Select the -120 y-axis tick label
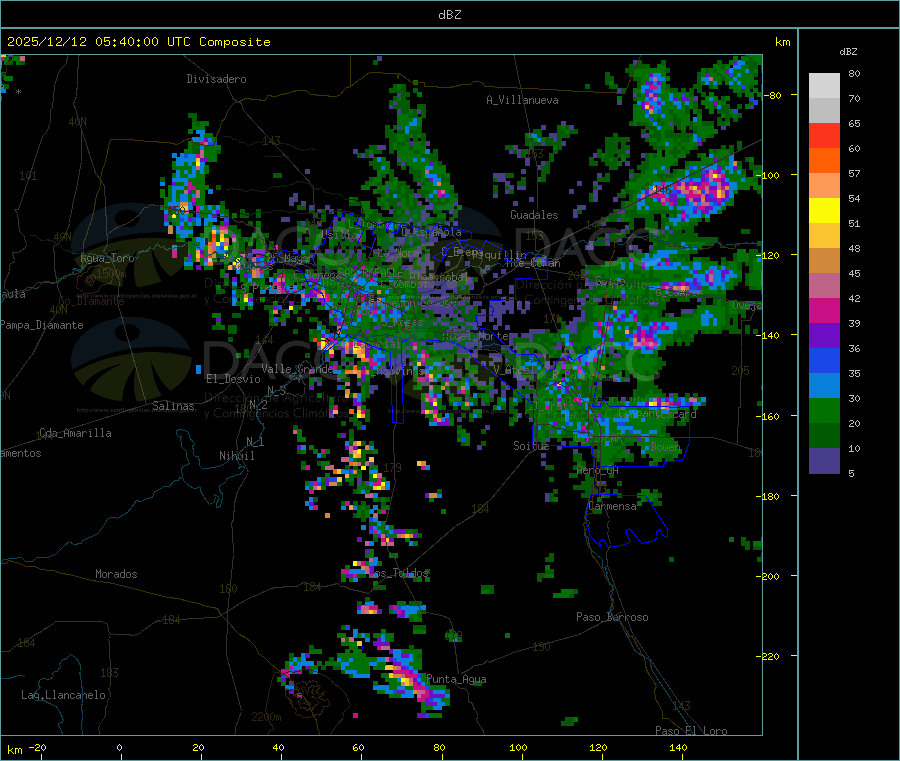 click(x=769, y=255)
